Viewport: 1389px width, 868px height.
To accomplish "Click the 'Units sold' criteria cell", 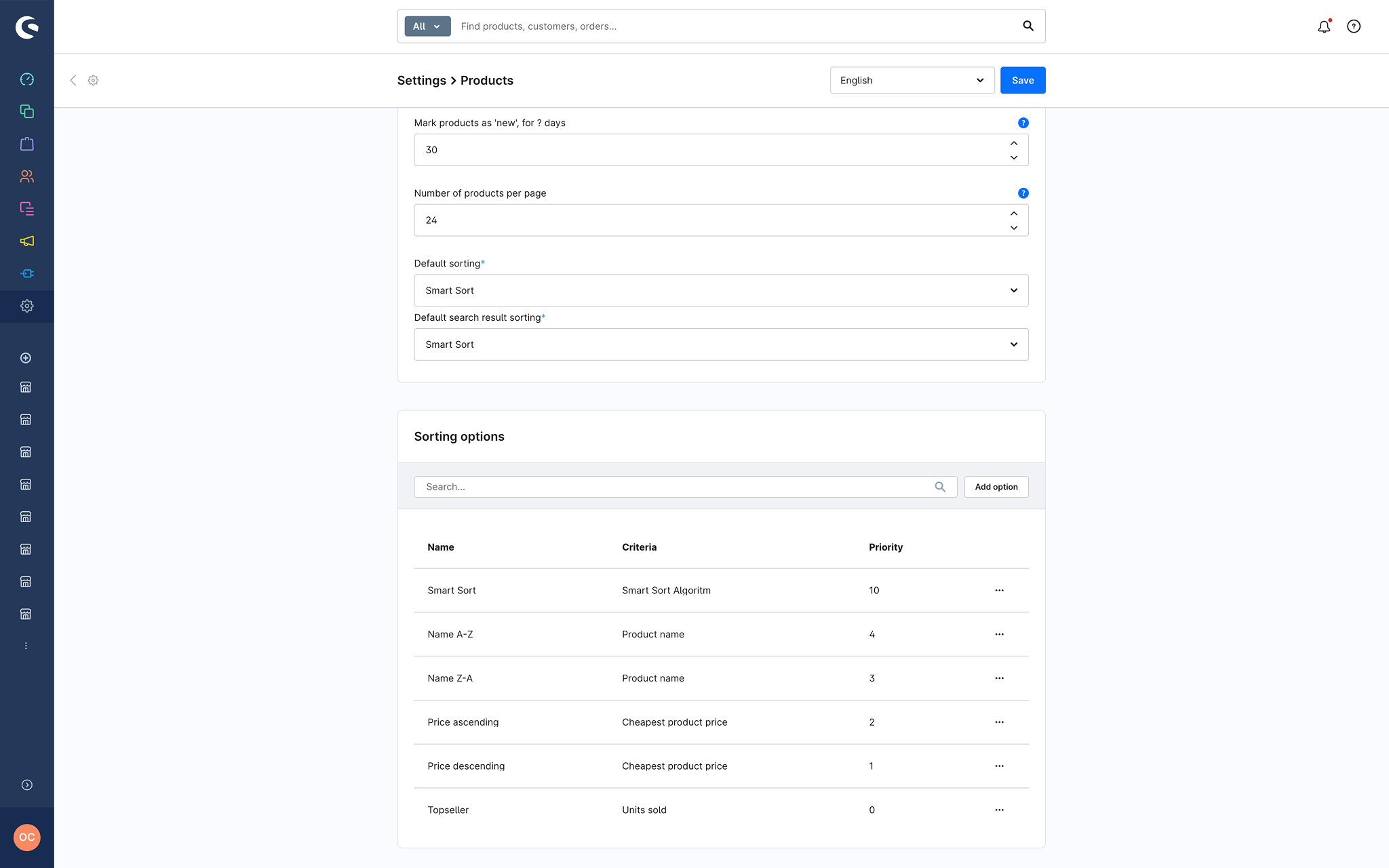I will click(644, 810).
